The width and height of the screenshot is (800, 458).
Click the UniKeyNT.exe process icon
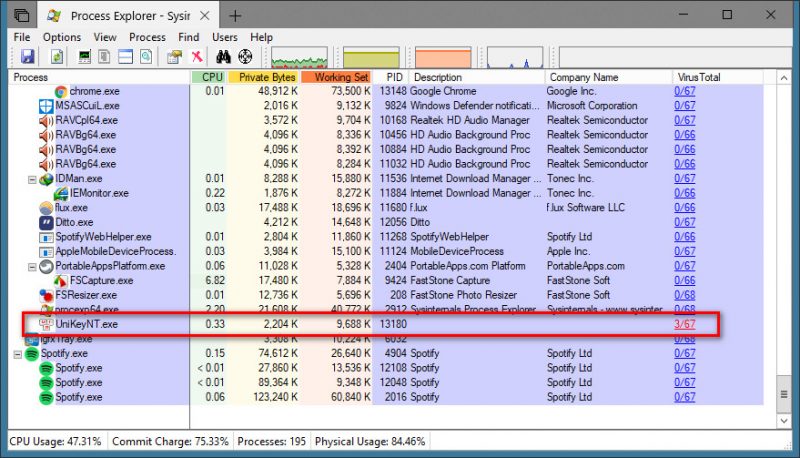tap(46, 324)
